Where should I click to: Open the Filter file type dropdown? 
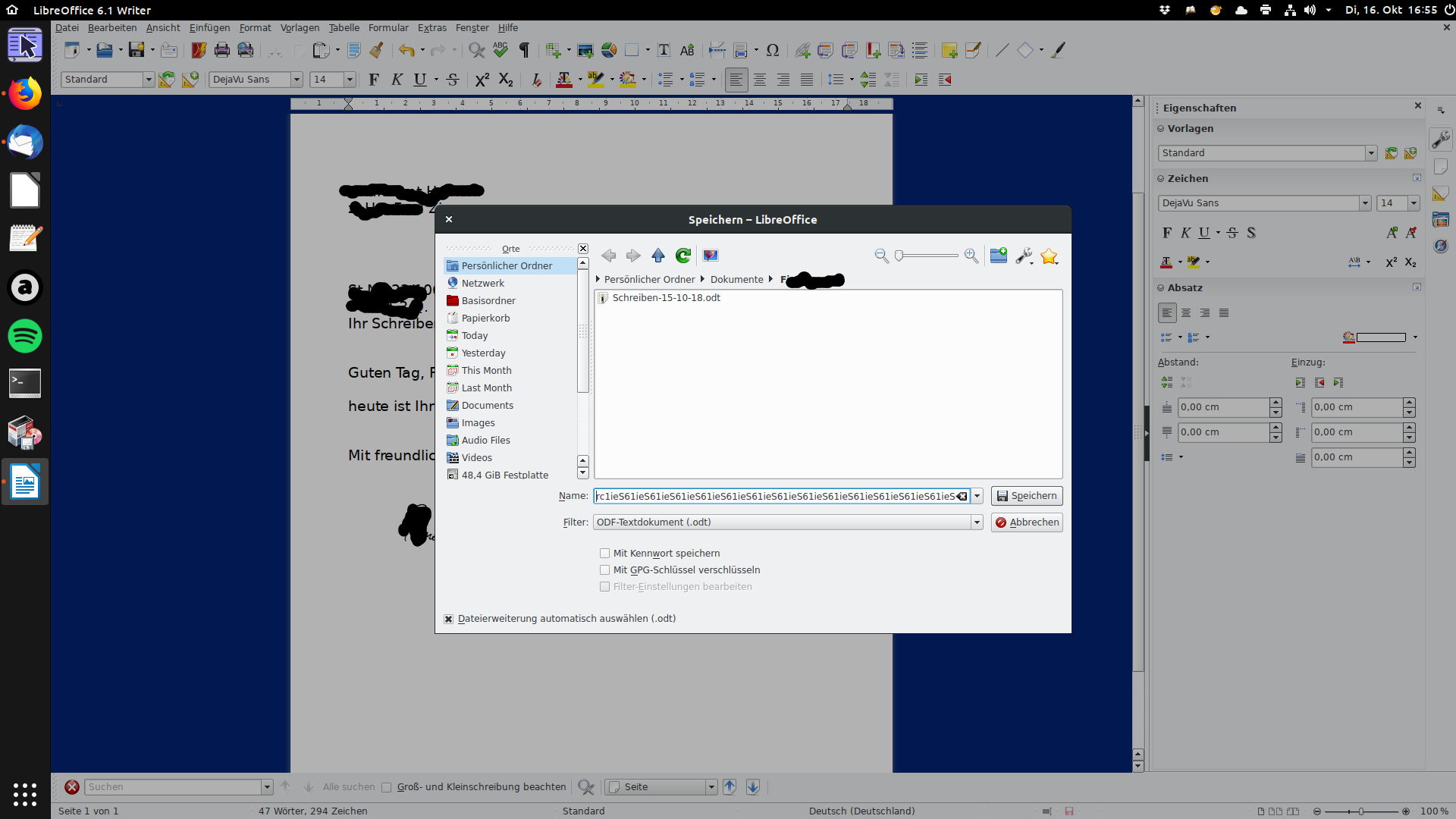[977, 522]
